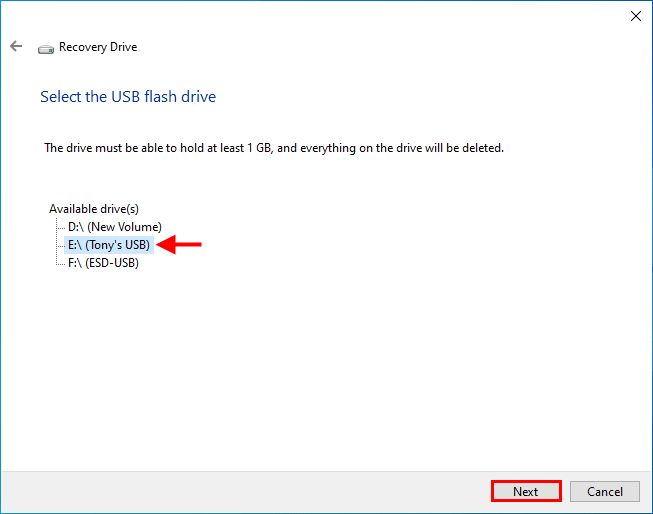Close the Recovery Drive dialog
This screenshot has height=514, width=653.
(x=636, y=16)
